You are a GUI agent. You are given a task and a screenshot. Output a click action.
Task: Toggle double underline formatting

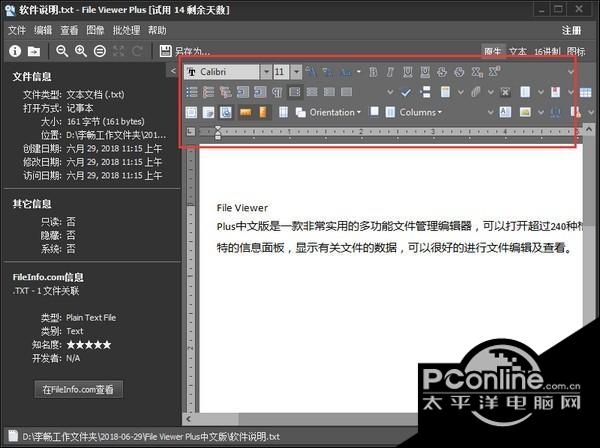click(x=425, y=72)
